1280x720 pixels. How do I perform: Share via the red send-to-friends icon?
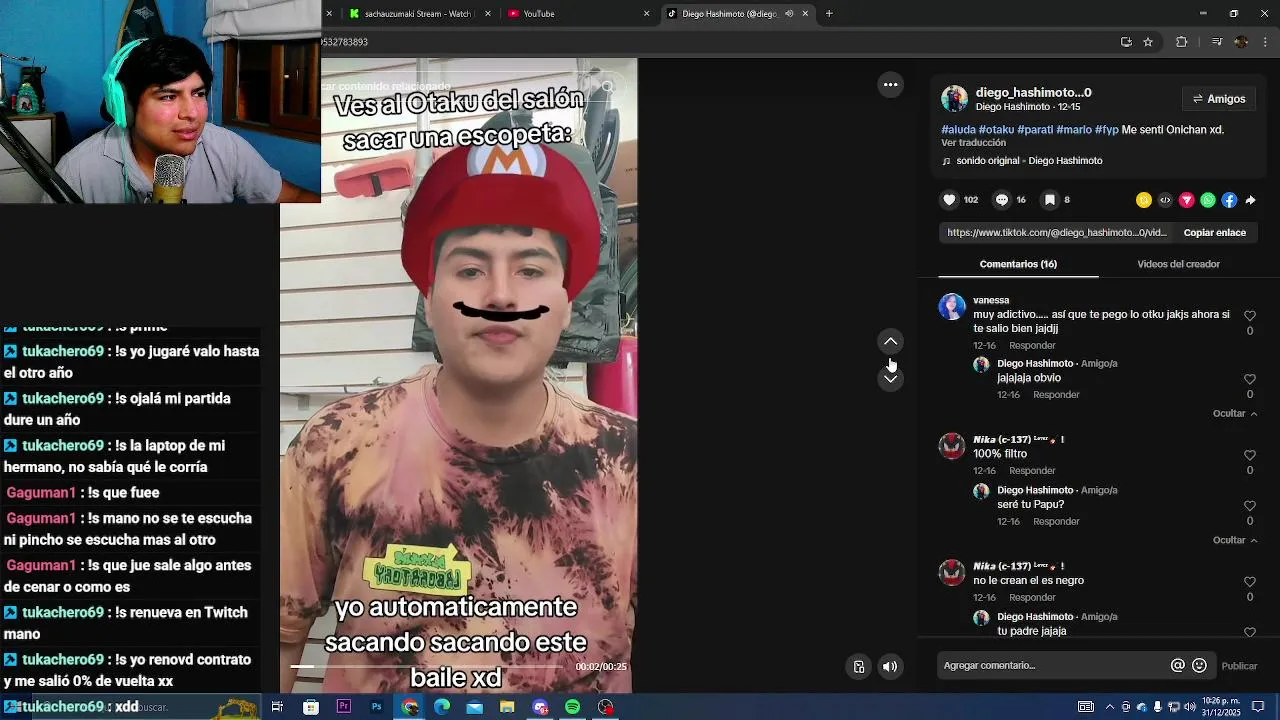[x=1187, y=200]
